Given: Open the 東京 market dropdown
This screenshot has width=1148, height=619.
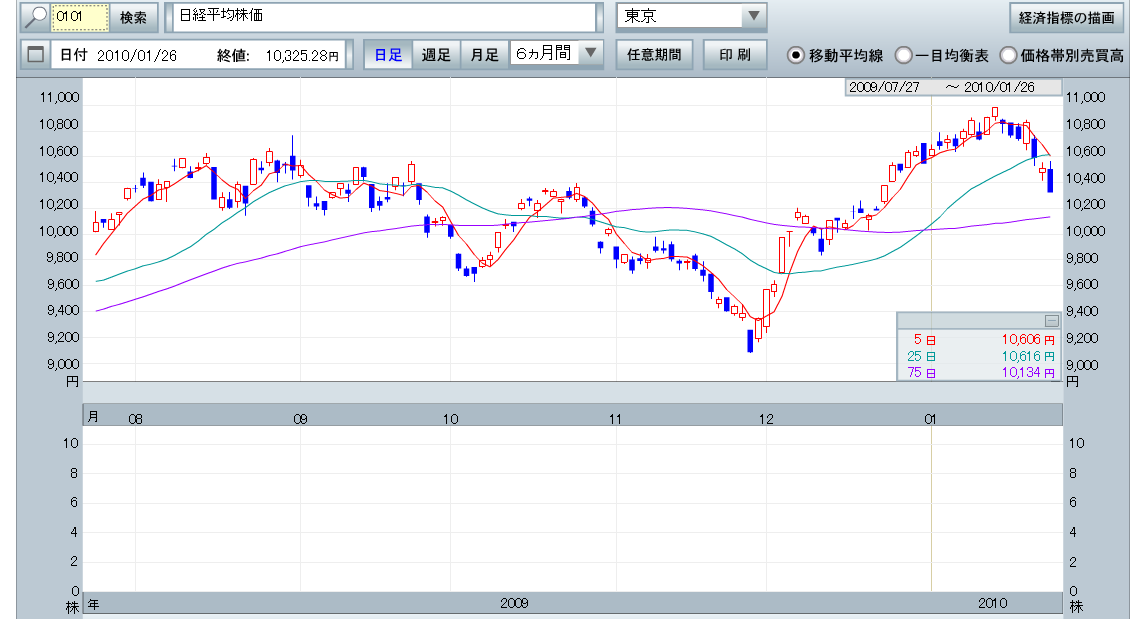Looking at the screenshot, I should click(753, 17).
